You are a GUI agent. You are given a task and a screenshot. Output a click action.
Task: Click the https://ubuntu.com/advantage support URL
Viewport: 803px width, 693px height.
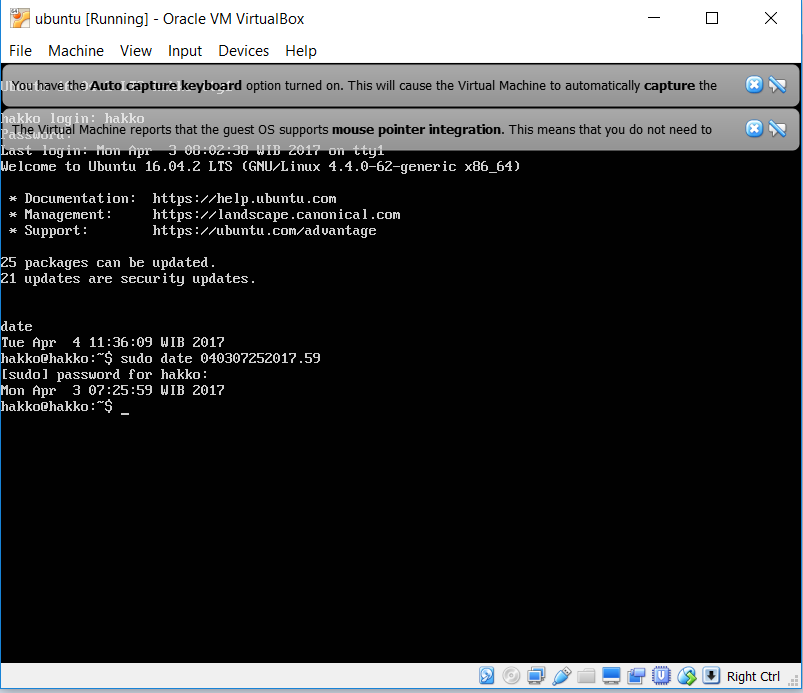point(264,230)
